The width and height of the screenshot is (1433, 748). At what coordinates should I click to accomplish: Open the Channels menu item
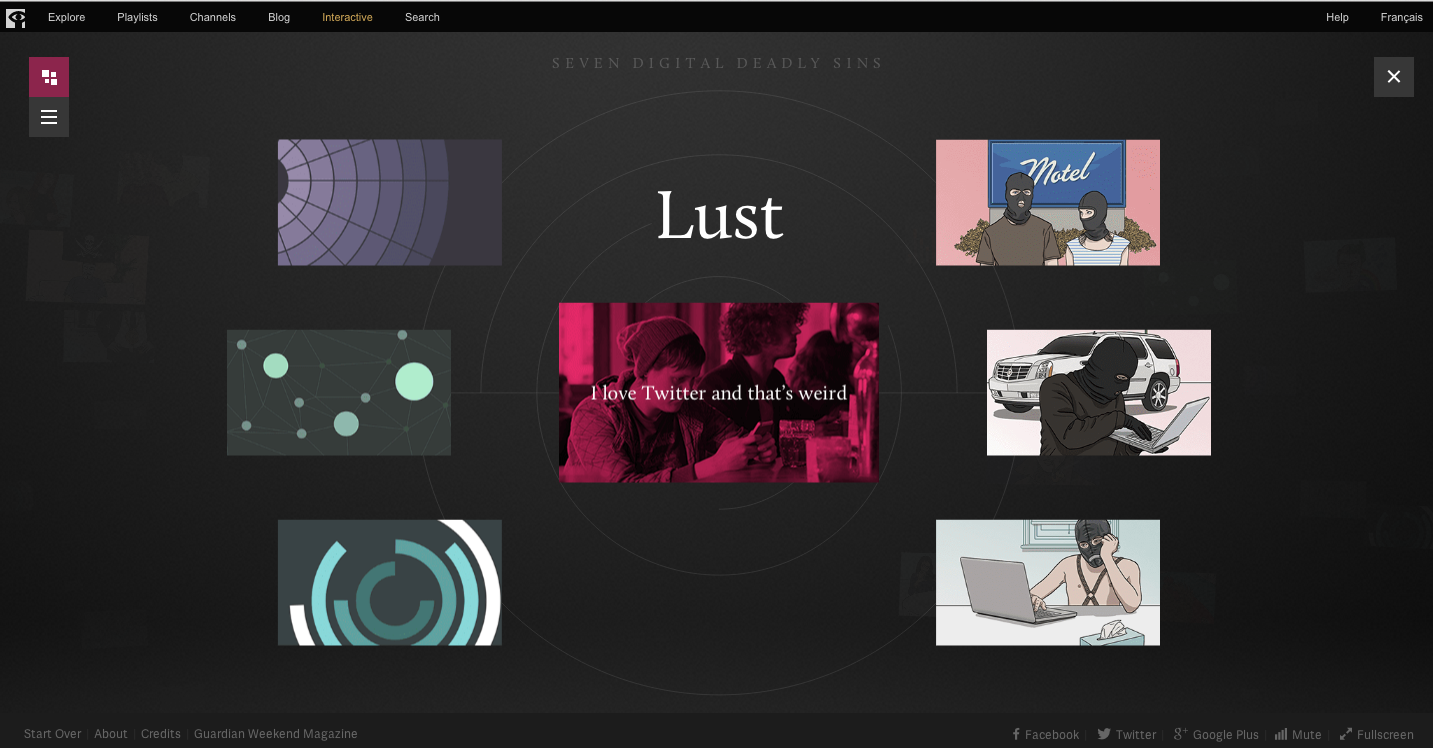pos(213,17)
